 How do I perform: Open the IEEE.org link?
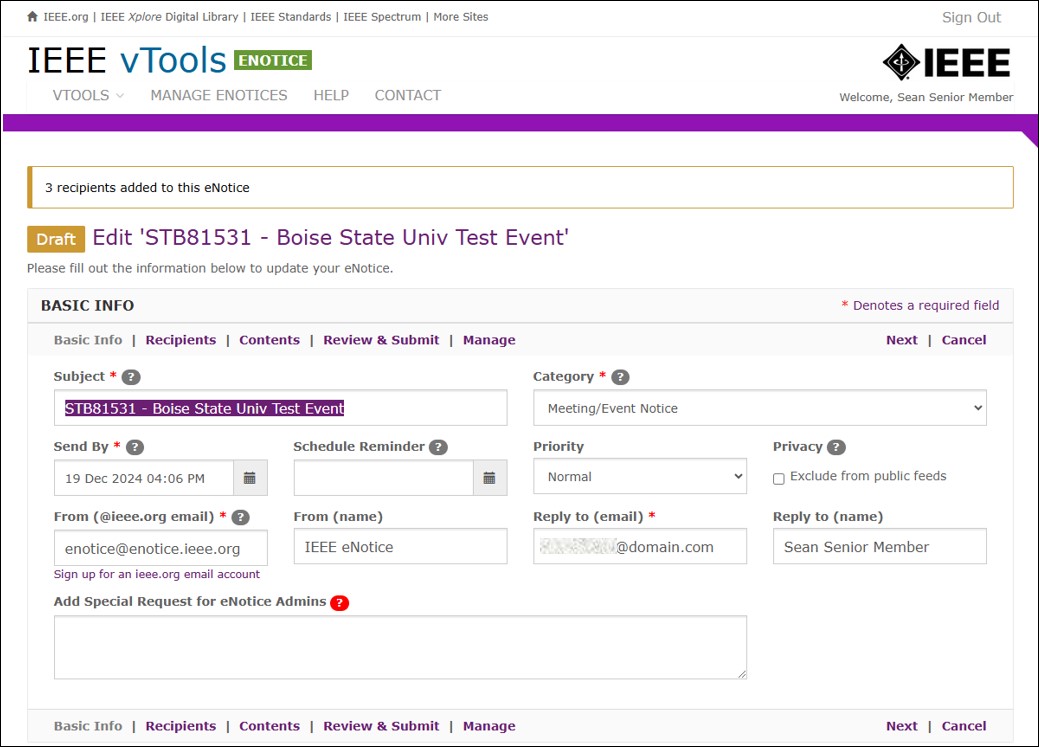[66, 17]
